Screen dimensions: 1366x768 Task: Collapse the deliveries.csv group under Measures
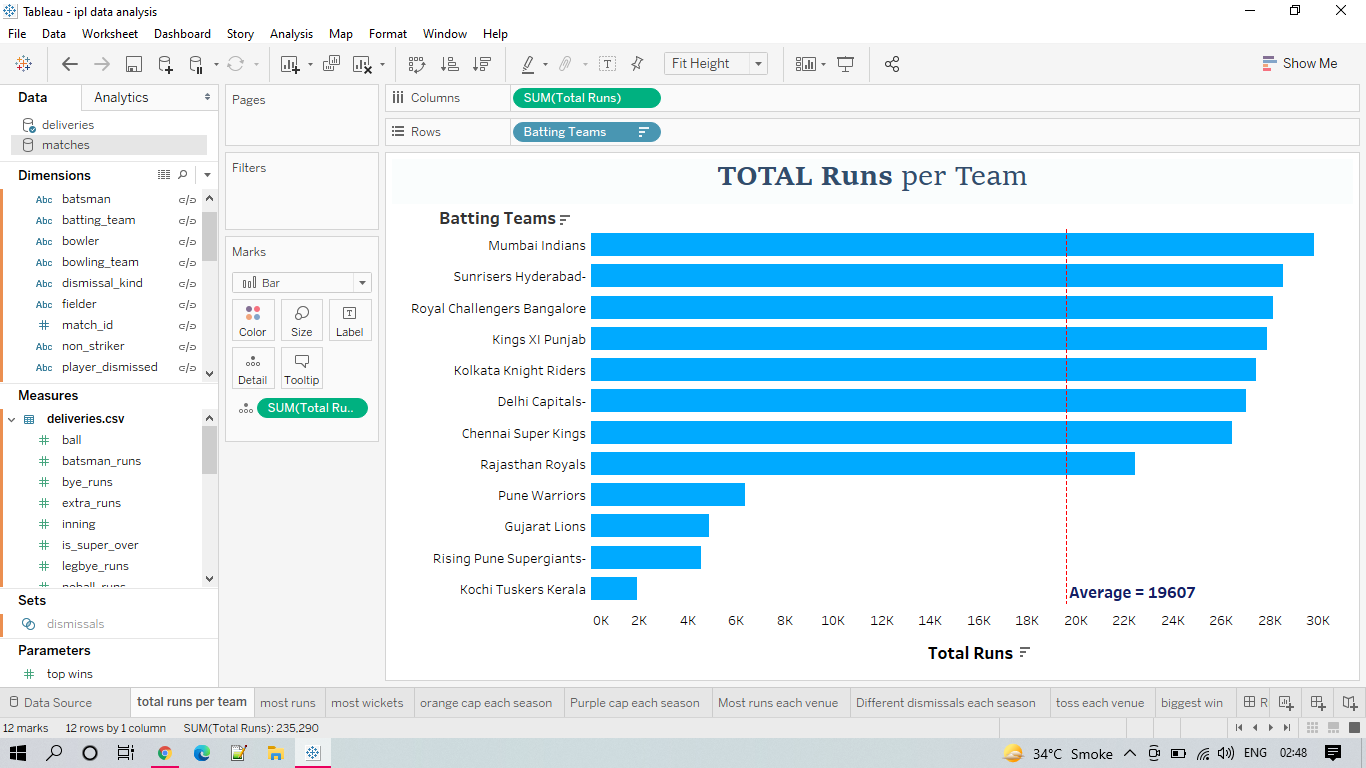tap(12, 418)
